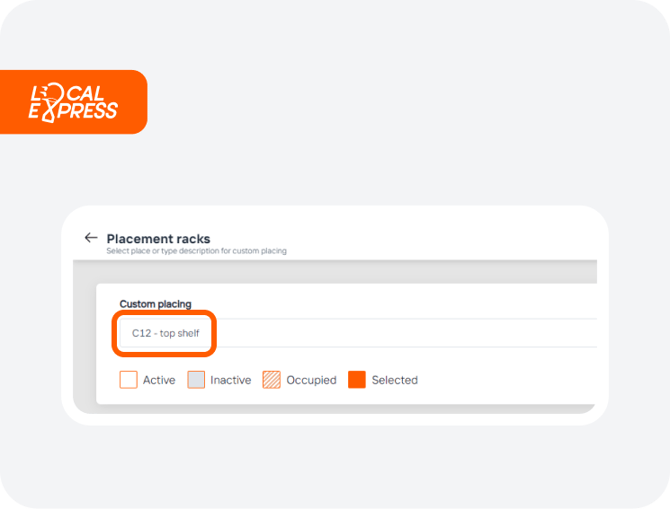Viewport: 670px width, 509px height.
Task: Click the Local Express logo
Action: (x=73, y=103)
